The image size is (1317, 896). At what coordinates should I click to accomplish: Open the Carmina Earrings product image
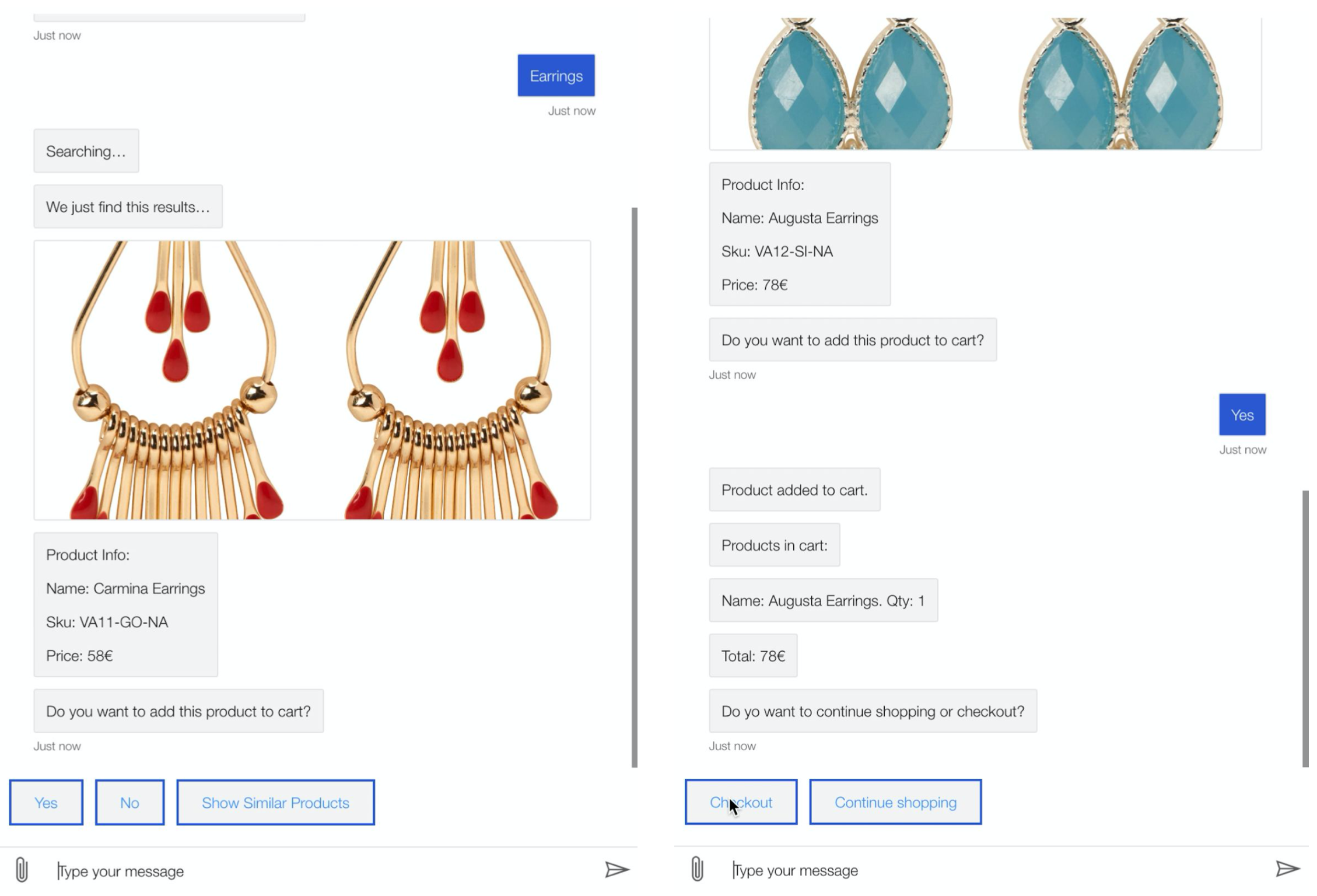[312, 380]
